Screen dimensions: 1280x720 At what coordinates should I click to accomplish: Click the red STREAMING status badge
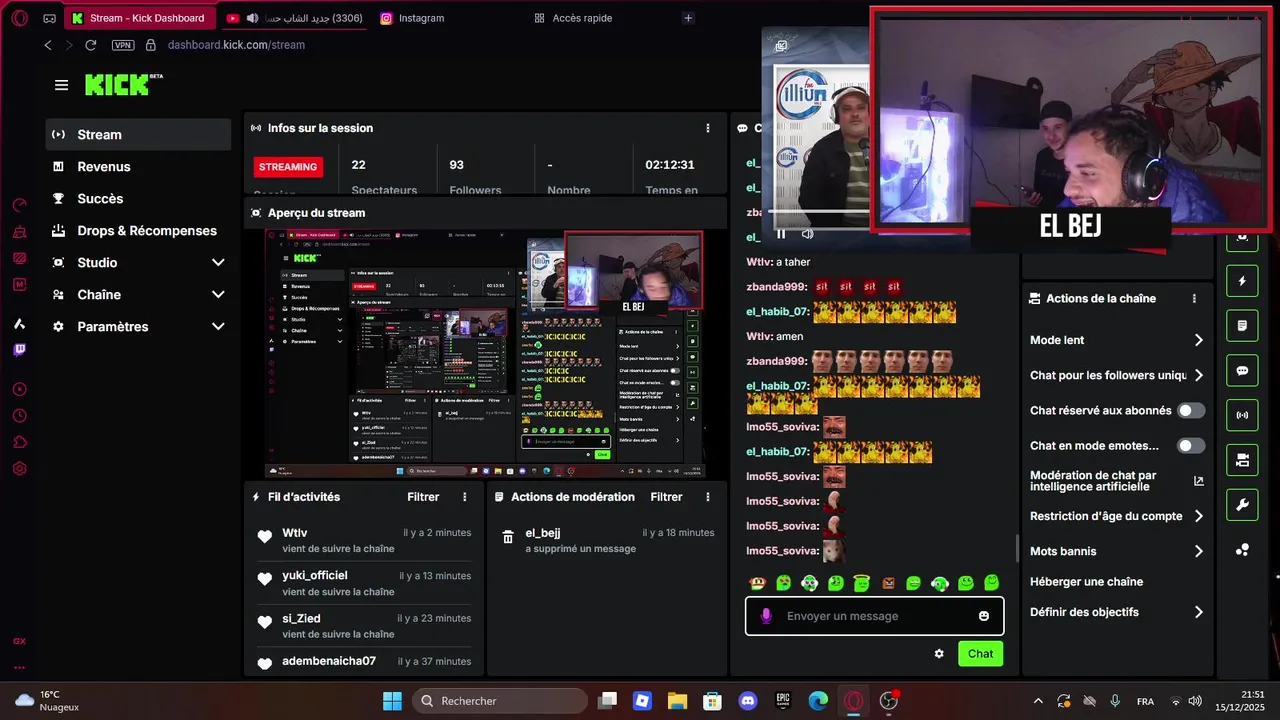(x=288, y=167)
